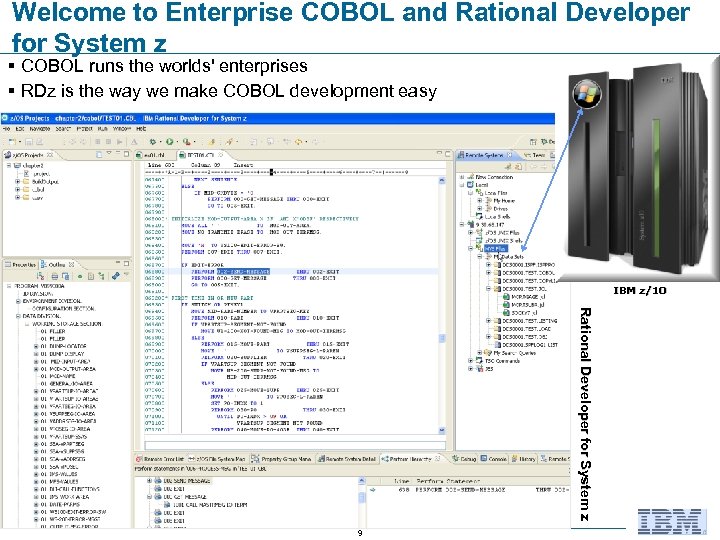The height and width of the screenshot is (540, 720).
Task: Open the Navigate menu
Action: pos(40,129)
